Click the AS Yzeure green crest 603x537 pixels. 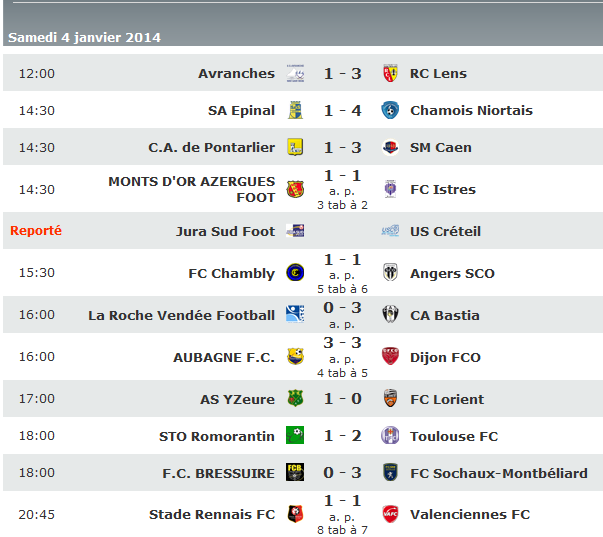[295, 399]
